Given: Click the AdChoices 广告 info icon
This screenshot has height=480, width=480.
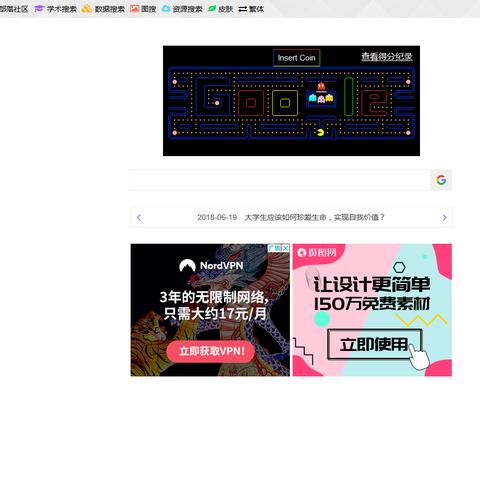Looking at the screenshot, I should [x=275, y=248].
